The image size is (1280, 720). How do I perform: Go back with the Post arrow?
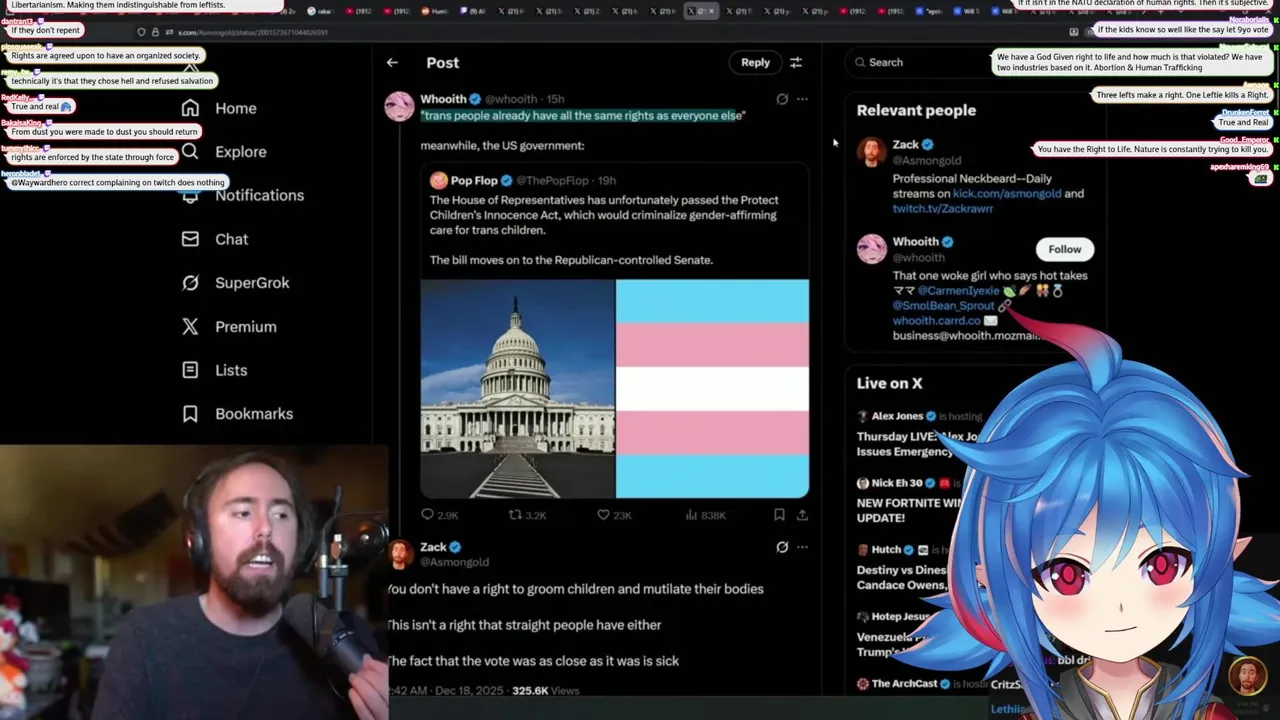click(392, 62)
